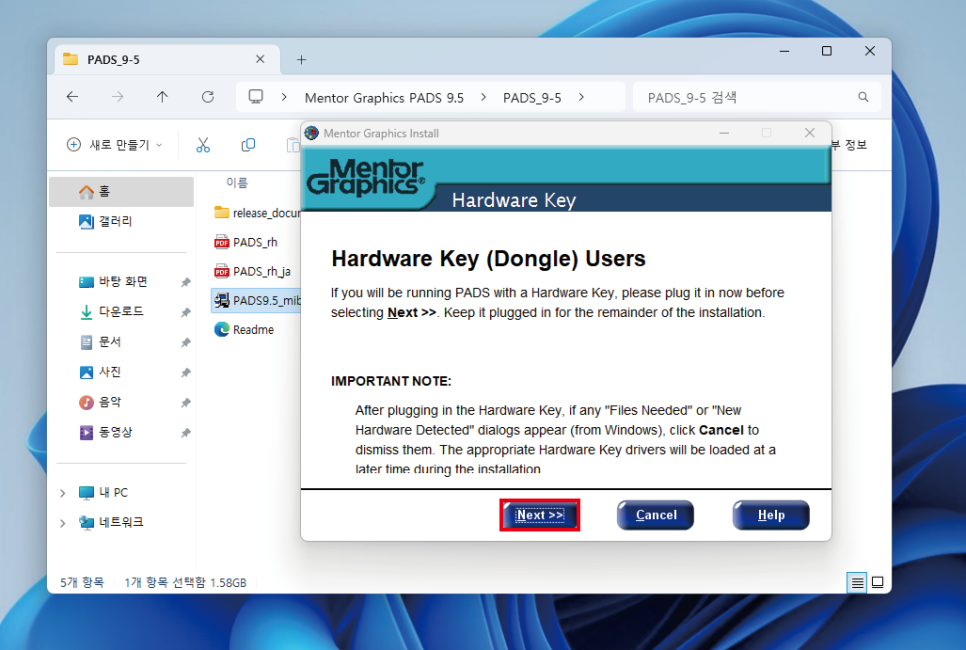Maximize the File Explorer window
966x650 pixels.
[x=827, y=51]
